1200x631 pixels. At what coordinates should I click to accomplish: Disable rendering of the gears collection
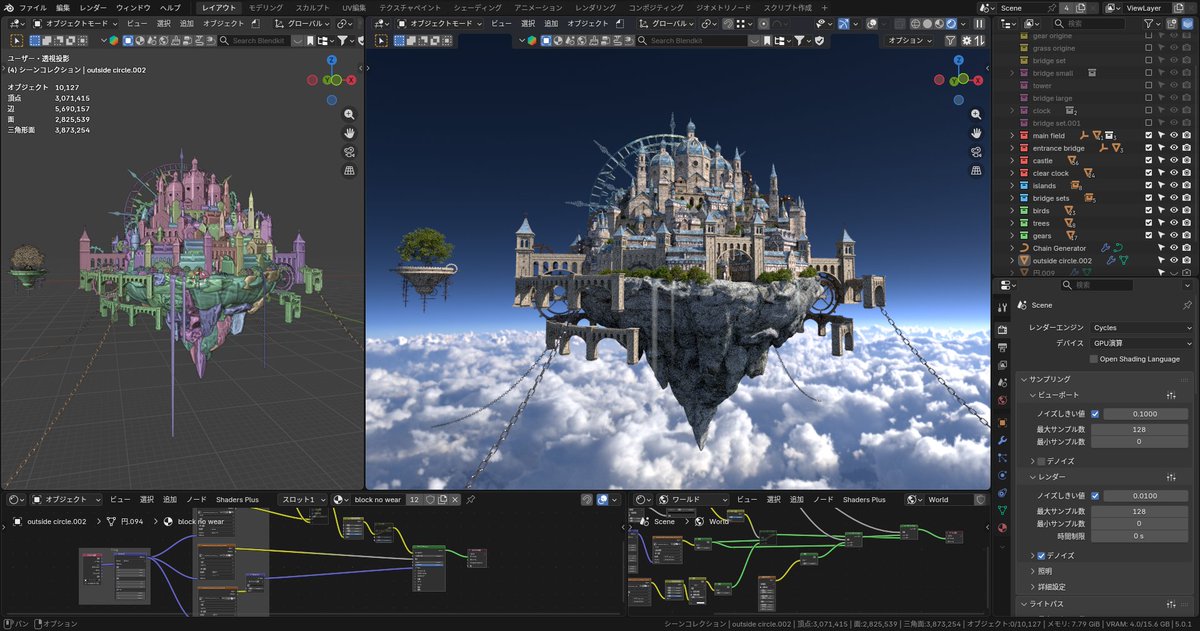pos(1186,236)
